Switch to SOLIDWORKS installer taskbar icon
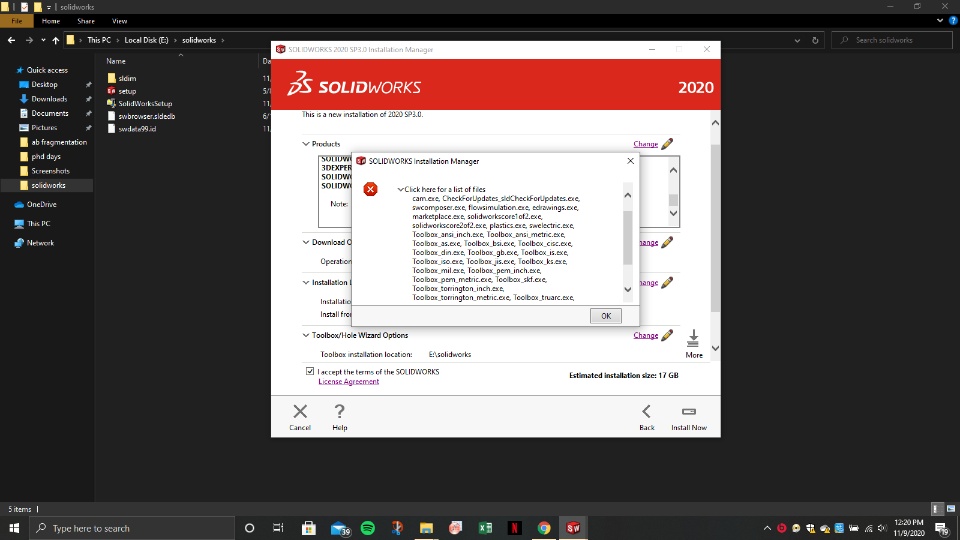Image resolution: width=960 pixels, height=540 pixels. tap(573, 528)
